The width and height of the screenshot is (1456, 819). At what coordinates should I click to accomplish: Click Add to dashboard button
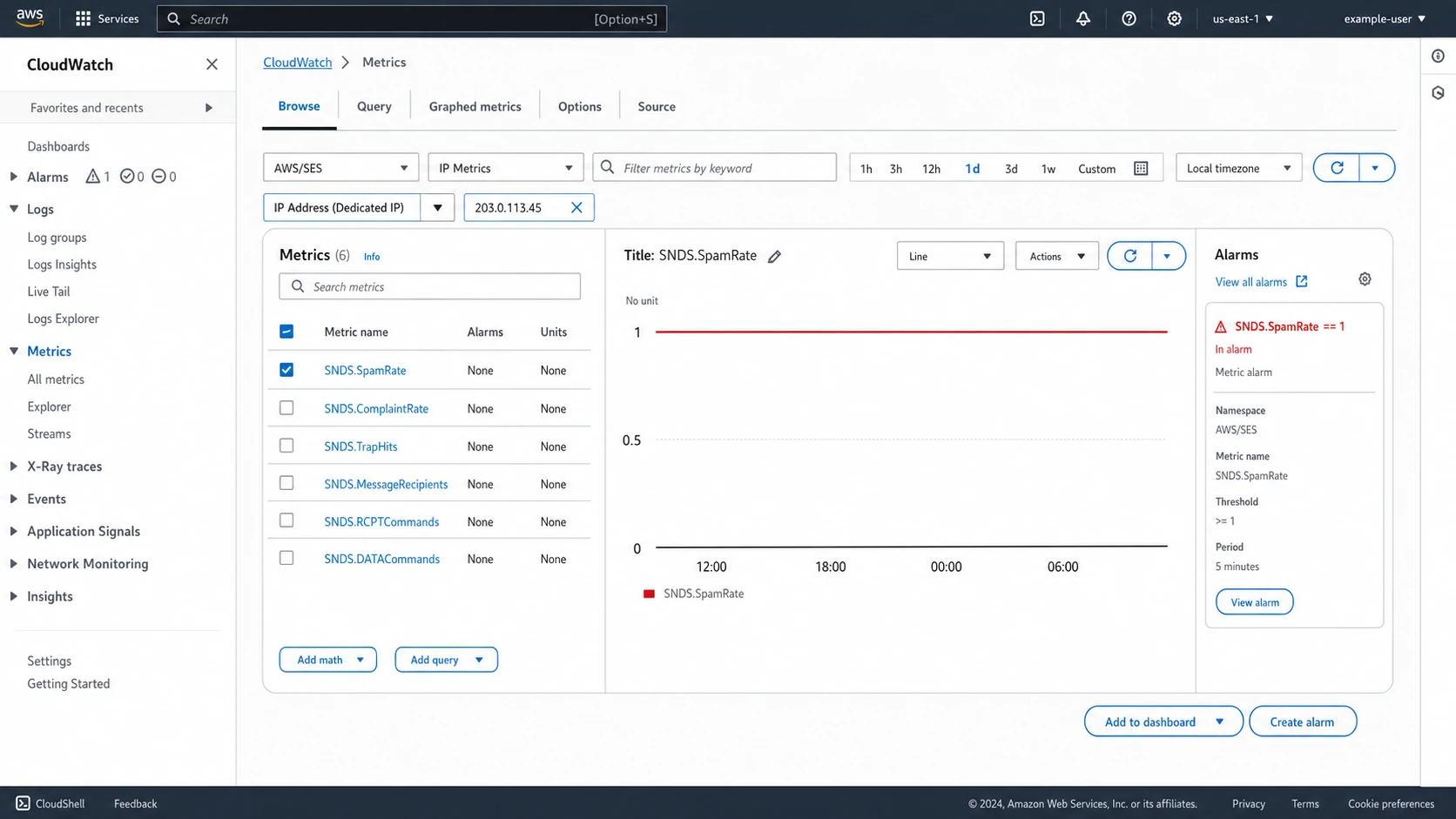click(1163, 722)
